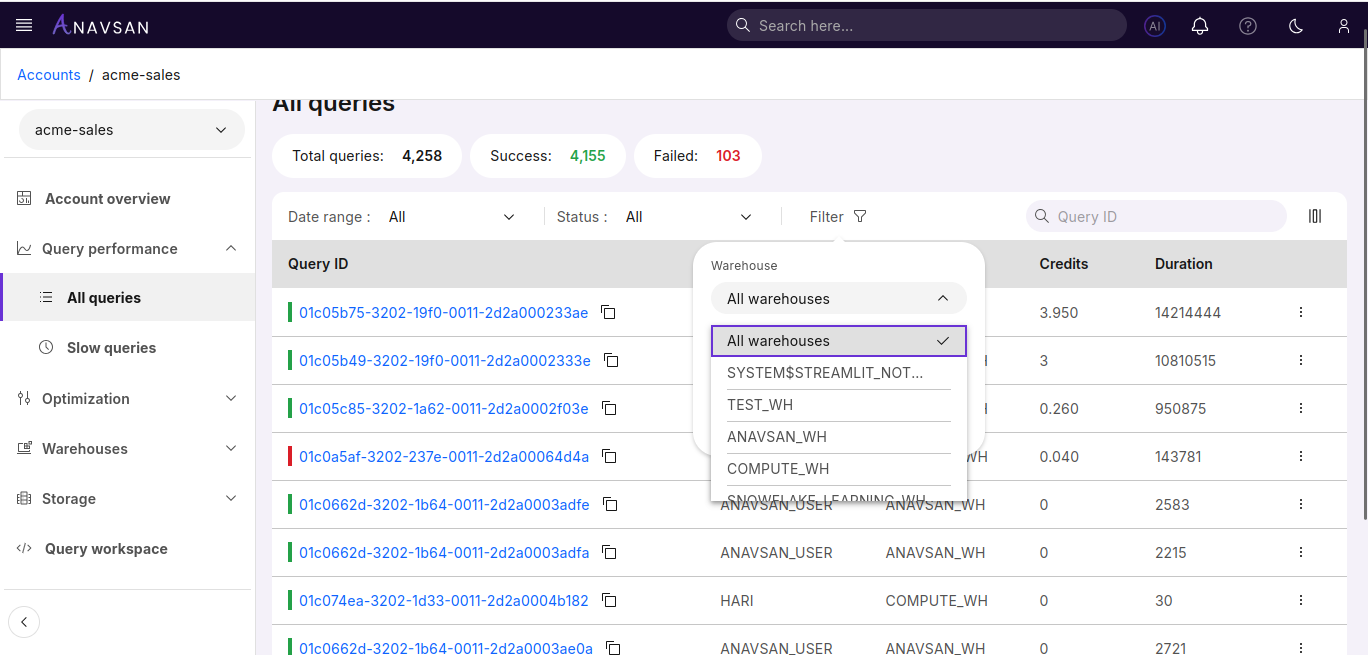The image size is (1368, 655).
Task: Open the hamburger navigation menu
Action: 24,25
